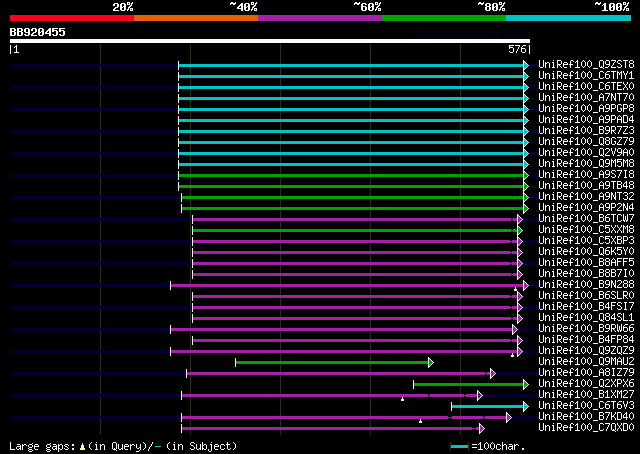Click the orange ~40% legend segment
The image size is (640, 454).
pyautogui.click(x=196, y=18)
